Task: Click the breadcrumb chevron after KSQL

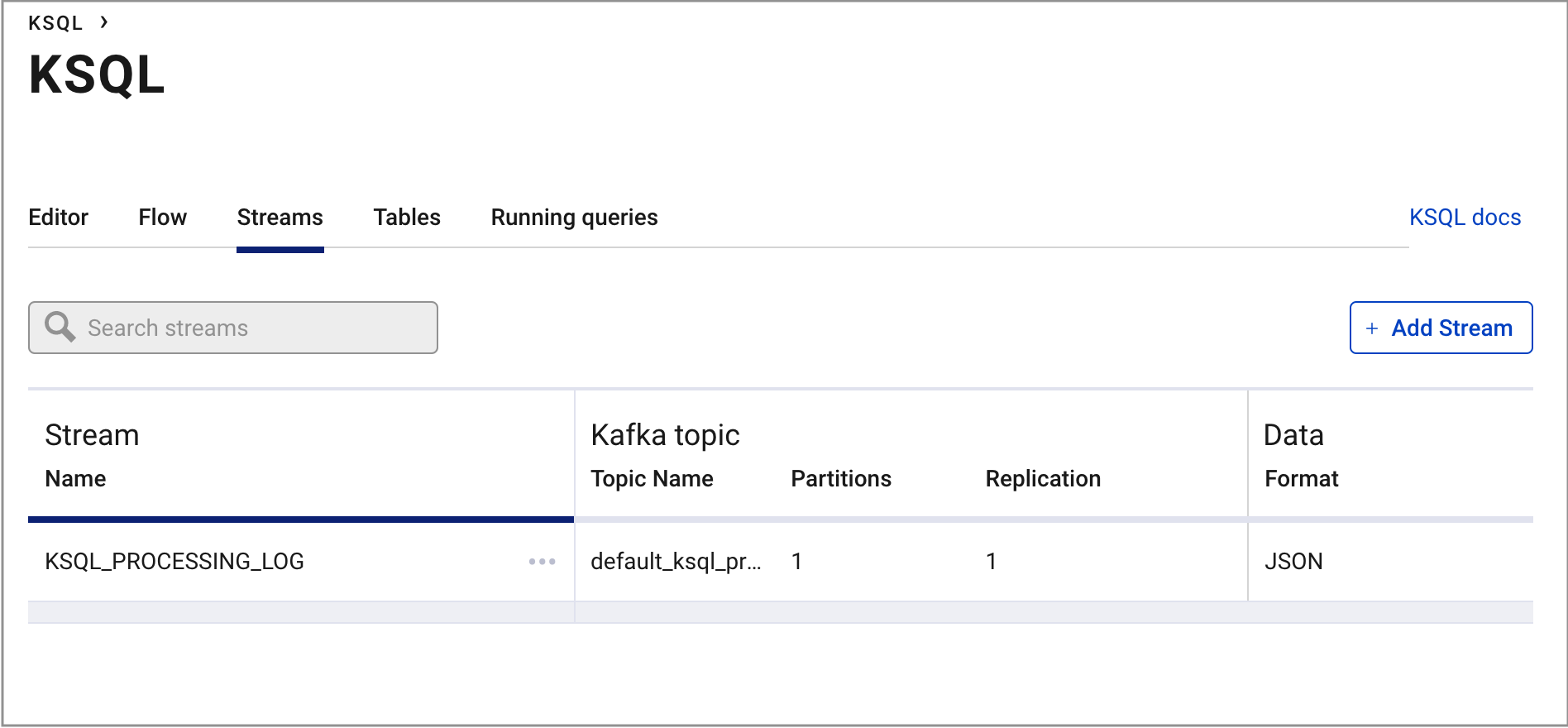Action: coord(104,22)
